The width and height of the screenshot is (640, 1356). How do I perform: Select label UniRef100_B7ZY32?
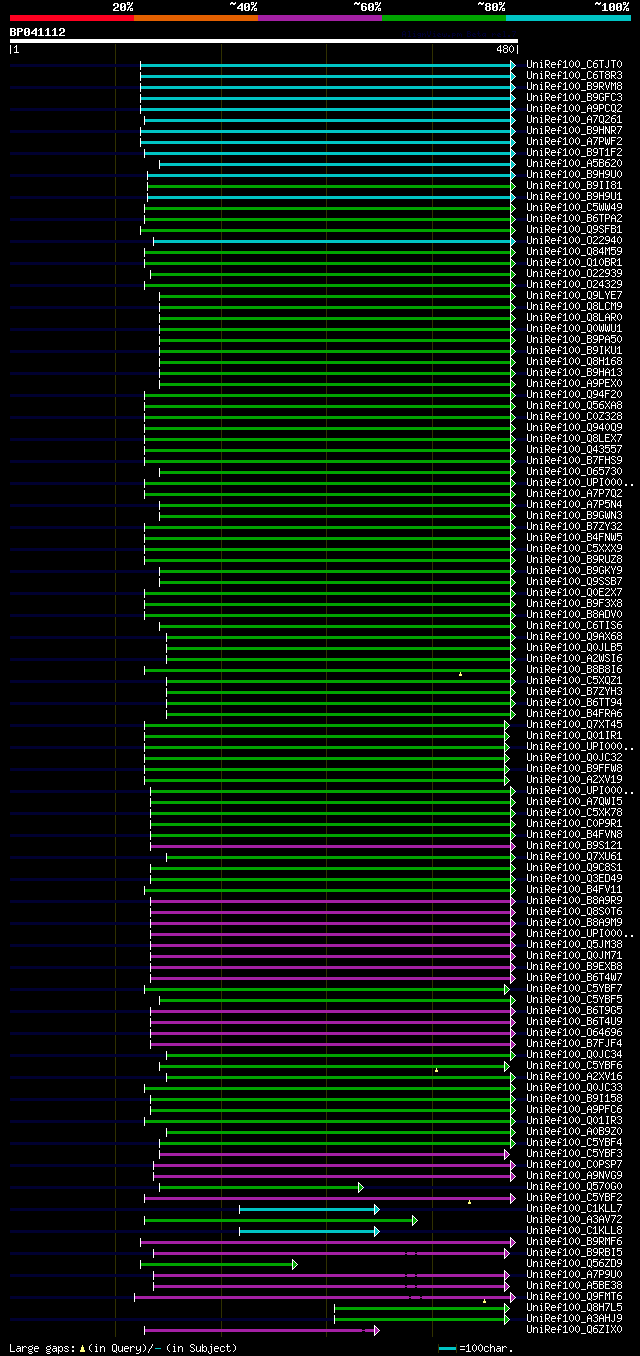(574, 526)
